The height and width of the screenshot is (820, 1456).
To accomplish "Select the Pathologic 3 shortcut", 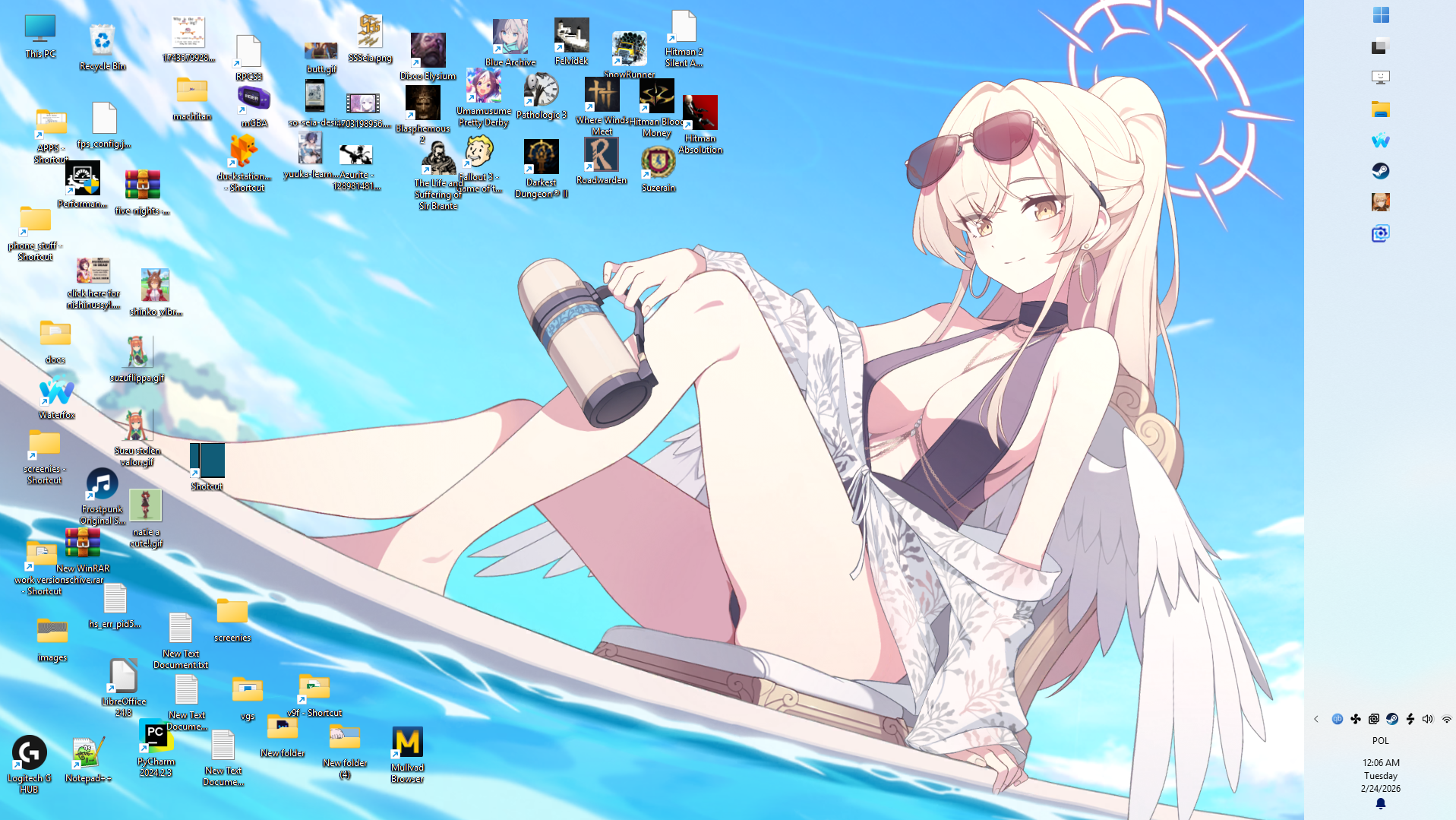I will tap(541, 97).
